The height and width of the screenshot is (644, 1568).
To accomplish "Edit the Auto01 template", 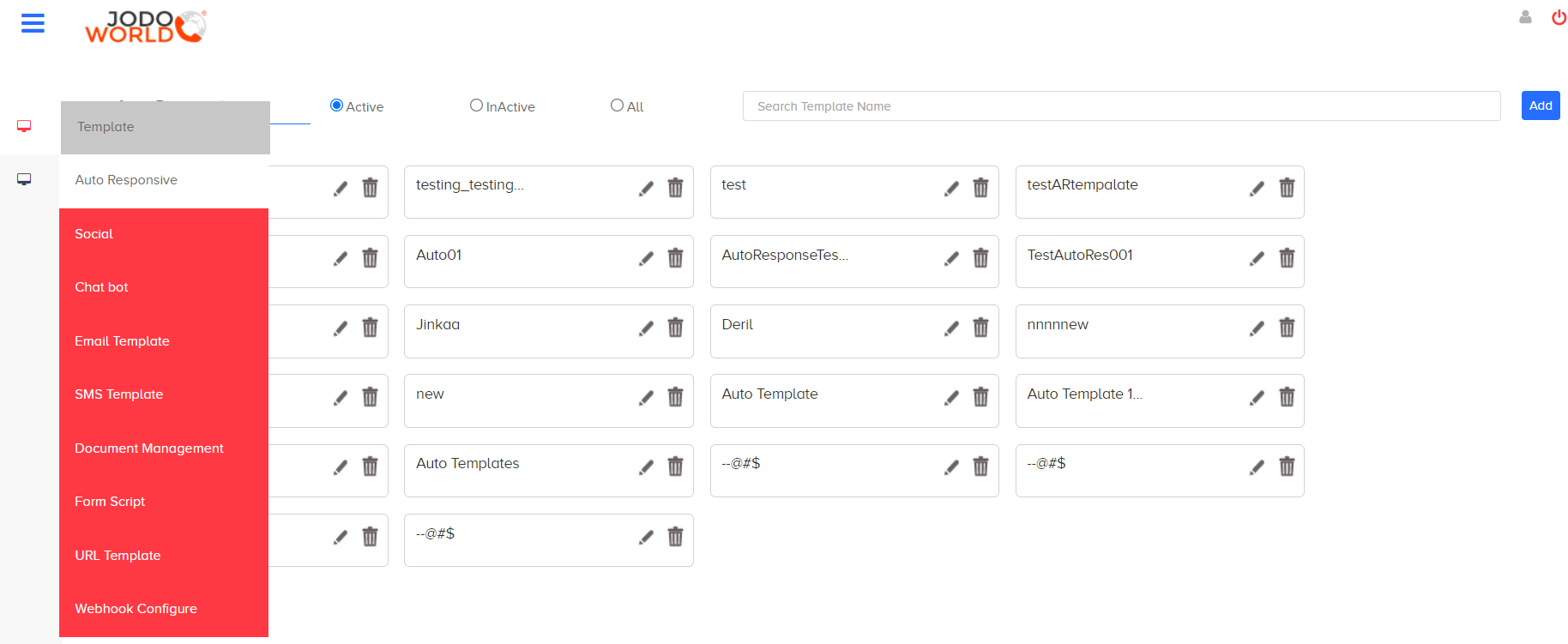I will [x=646, y=258].
